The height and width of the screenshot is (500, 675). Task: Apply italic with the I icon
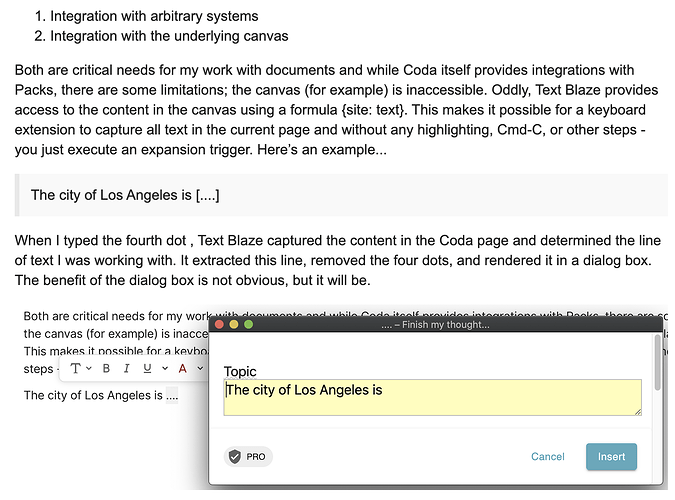[127, 369]
